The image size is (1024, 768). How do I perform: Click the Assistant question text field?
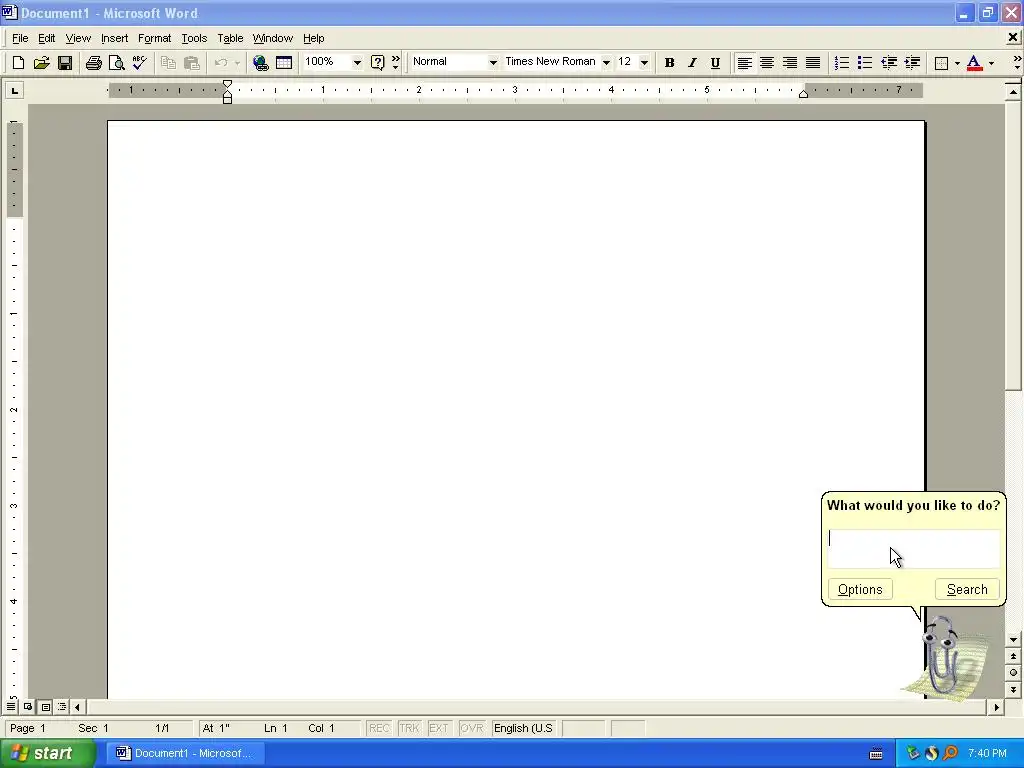[x=914, y=549]
